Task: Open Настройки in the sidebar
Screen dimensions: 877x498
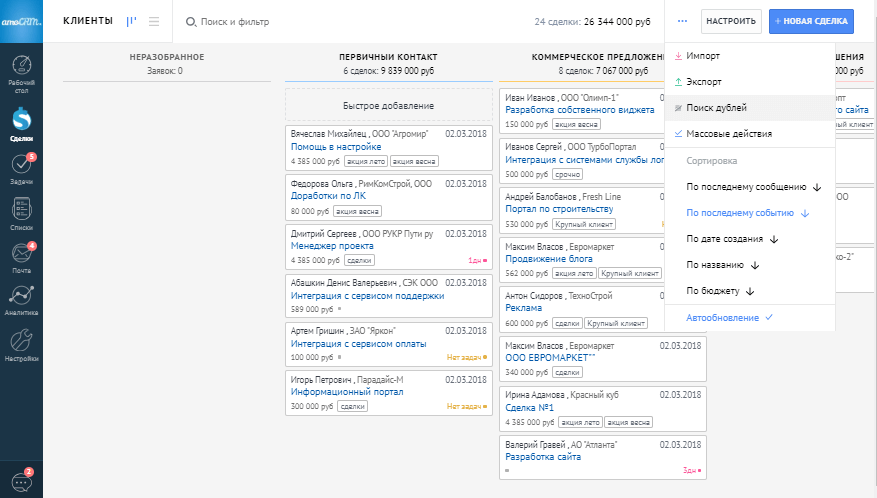Action: pos(21,343)
